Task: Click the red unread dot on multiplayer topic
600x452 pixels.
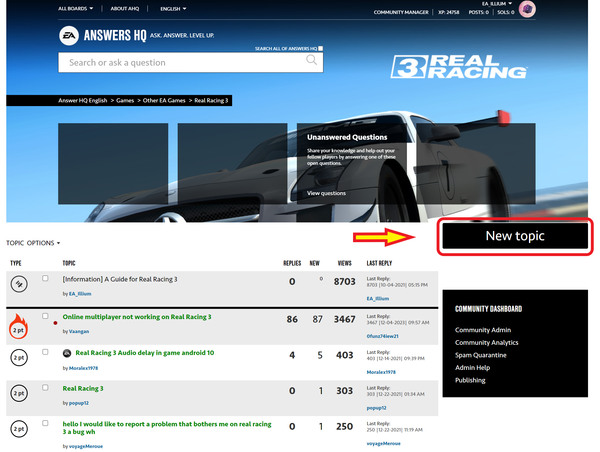Action: click(x=55, y=323)
